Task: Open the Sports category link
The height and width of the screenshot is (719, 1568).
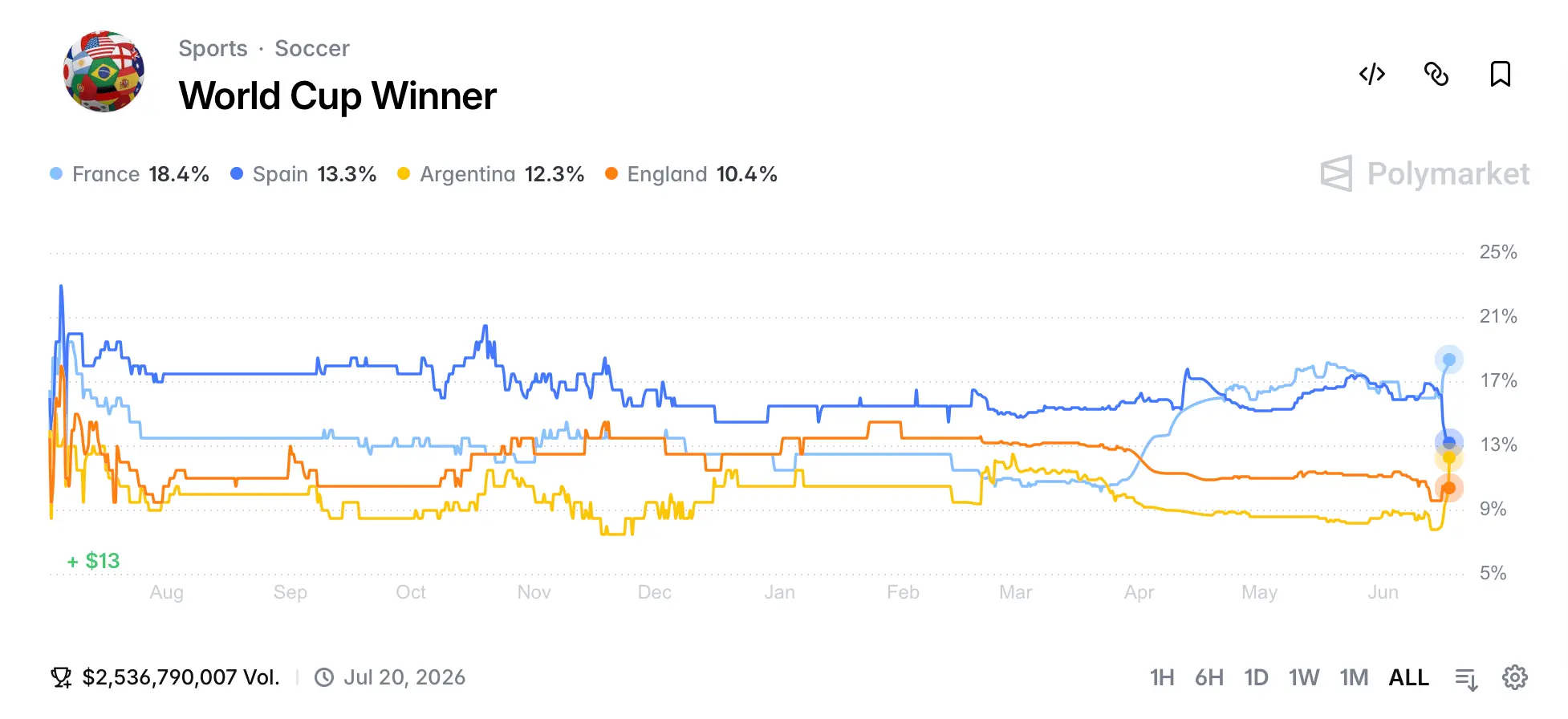Action: pos(213,48)
